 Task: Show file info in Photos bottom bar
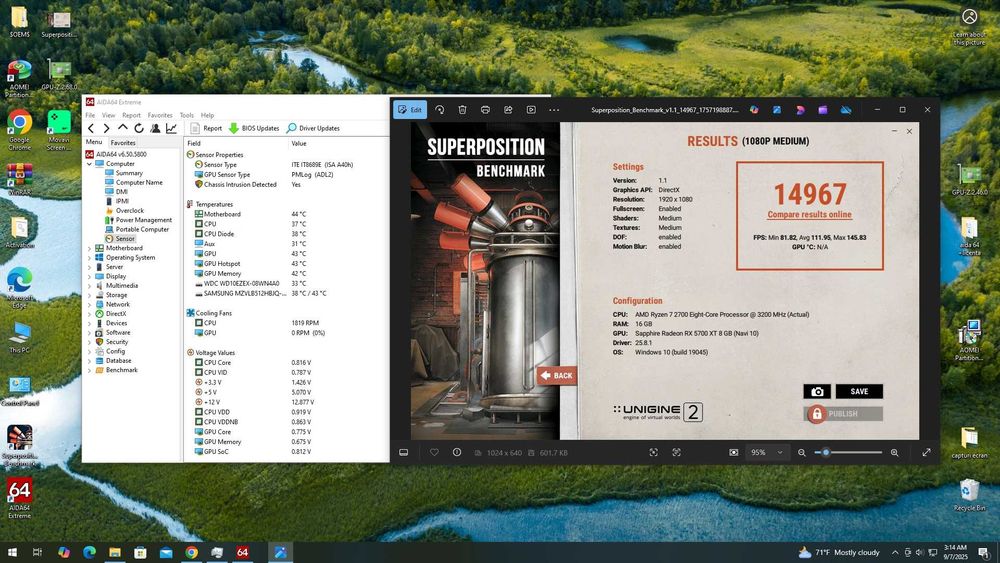(x=457, y=453)
